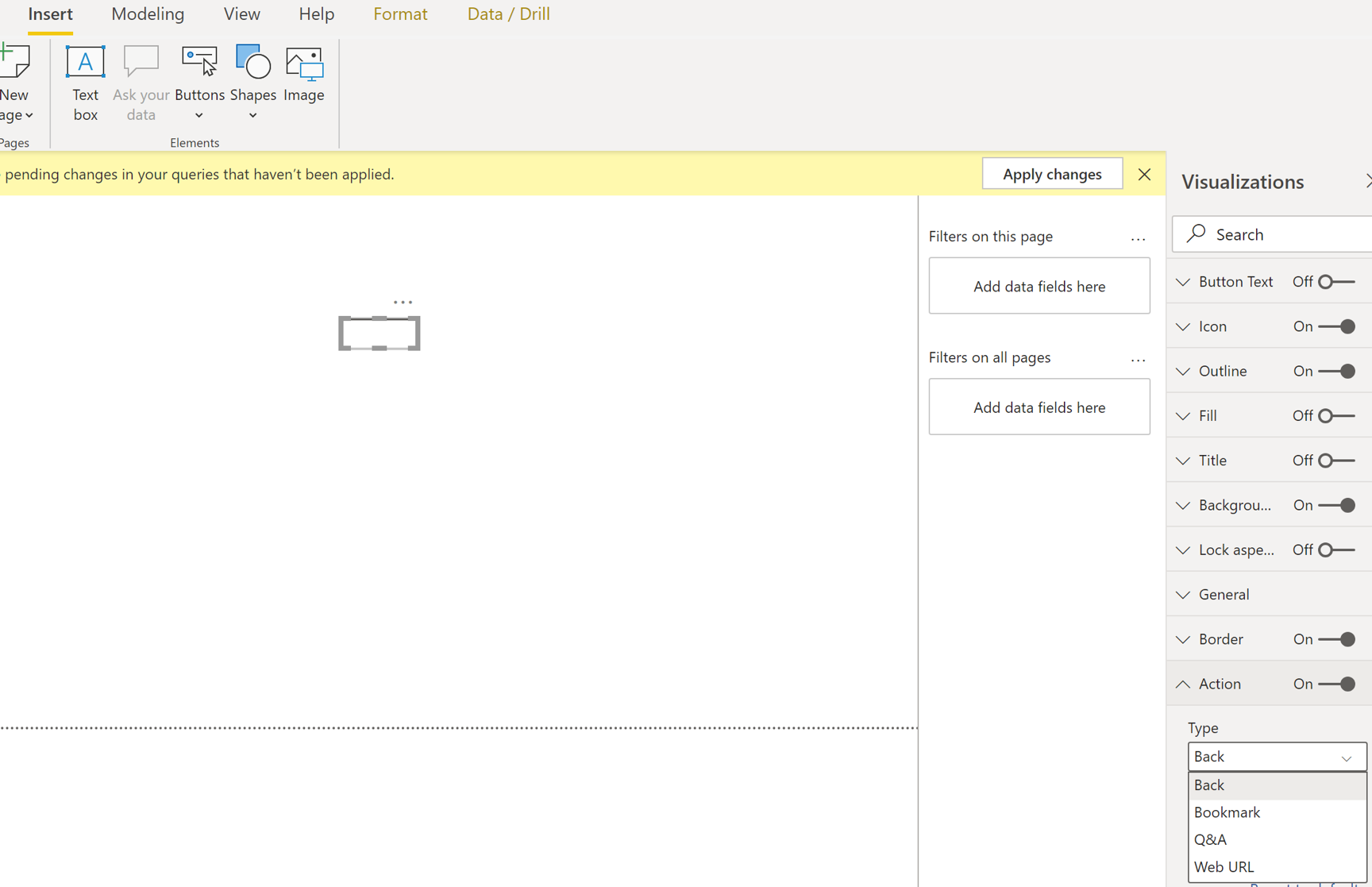Switch off the Action toggle

[1335, 684]
